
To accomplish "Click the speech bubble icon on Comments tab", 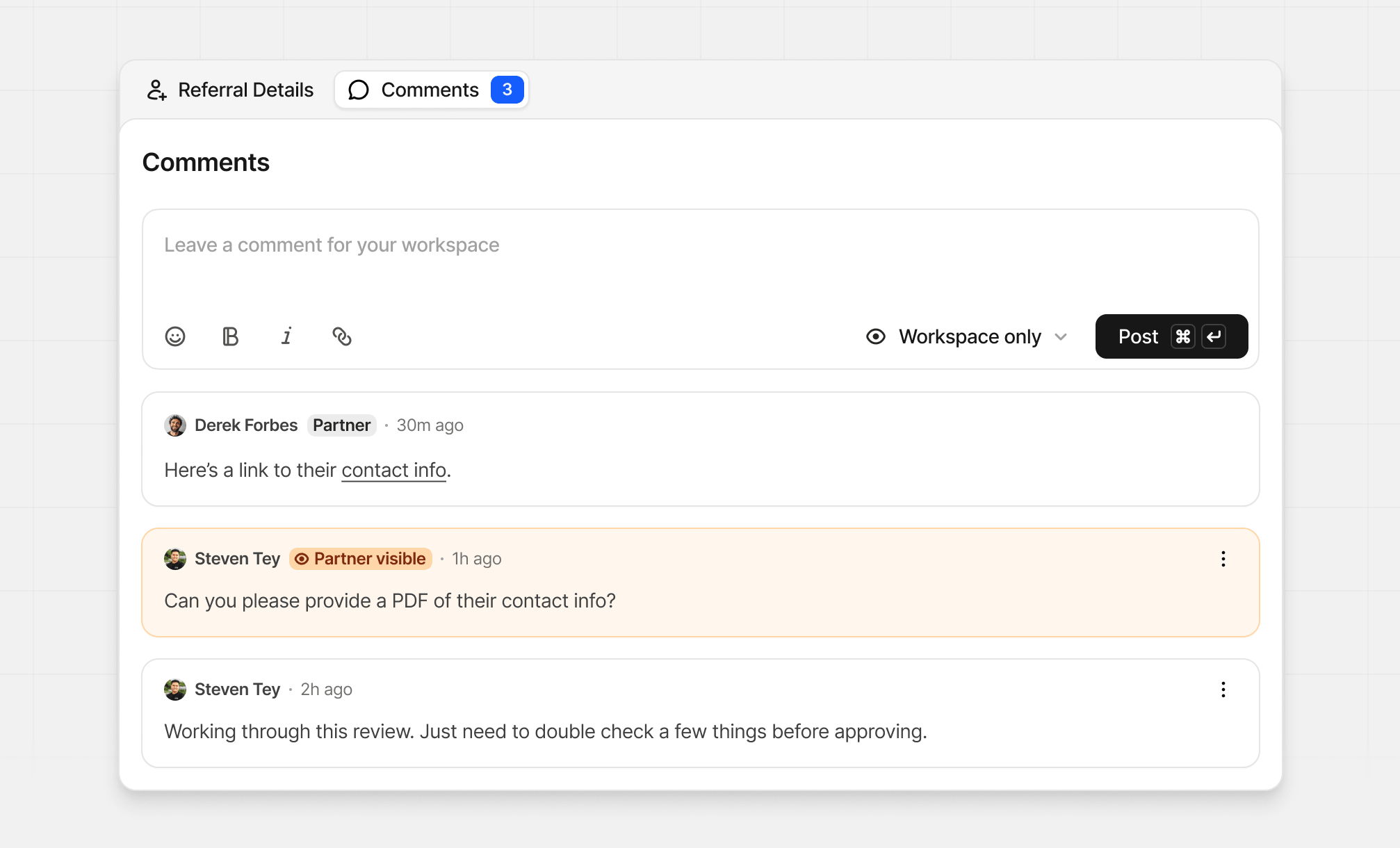I will pyautogui.click(x=359, y=90).
